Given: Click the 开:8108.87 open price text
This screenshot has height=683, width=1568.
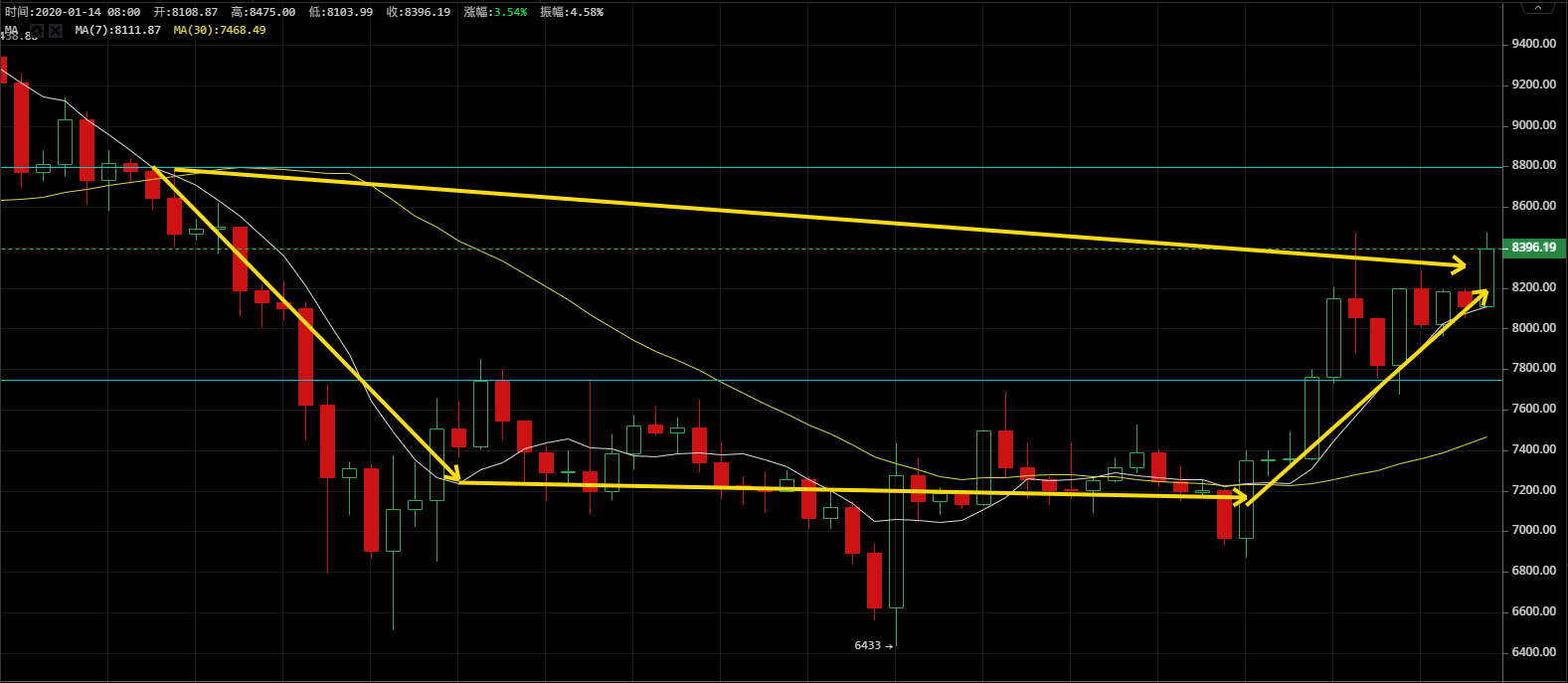Looking at the screenshot, I should click(185, 12).
